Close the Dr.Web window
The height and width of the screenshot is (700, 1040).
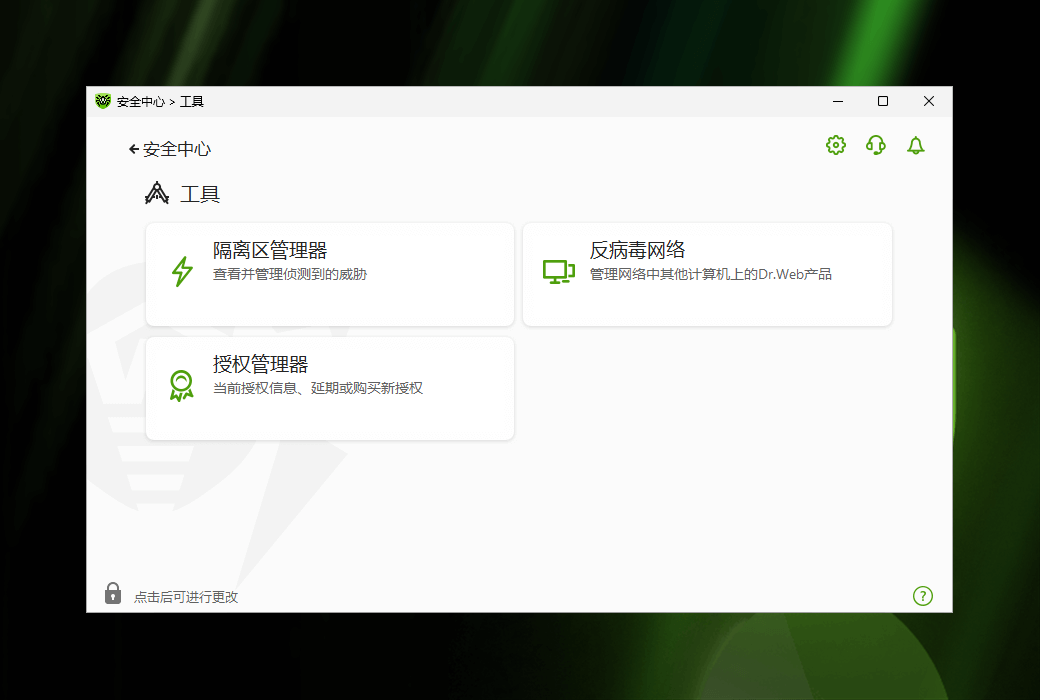pyautogui.click(x=929, y=102)
